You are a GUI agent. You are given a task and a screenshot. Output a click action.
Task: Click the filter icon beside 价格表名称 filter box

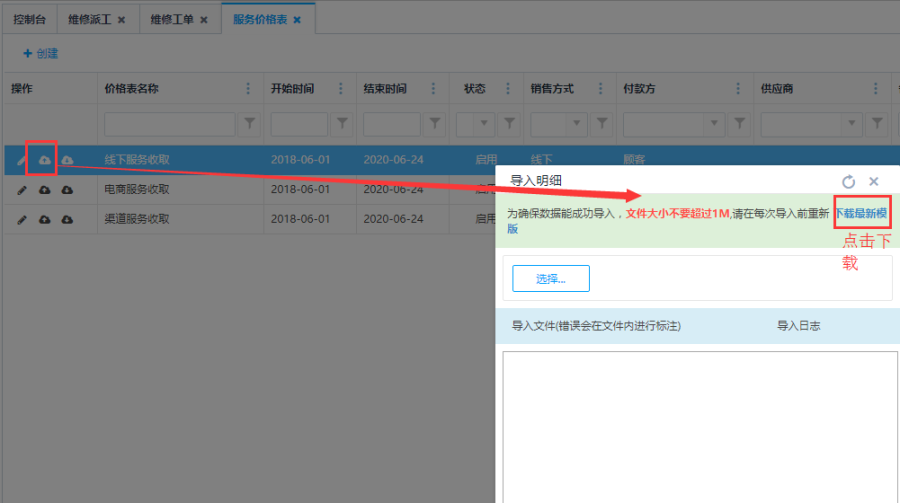250,124
